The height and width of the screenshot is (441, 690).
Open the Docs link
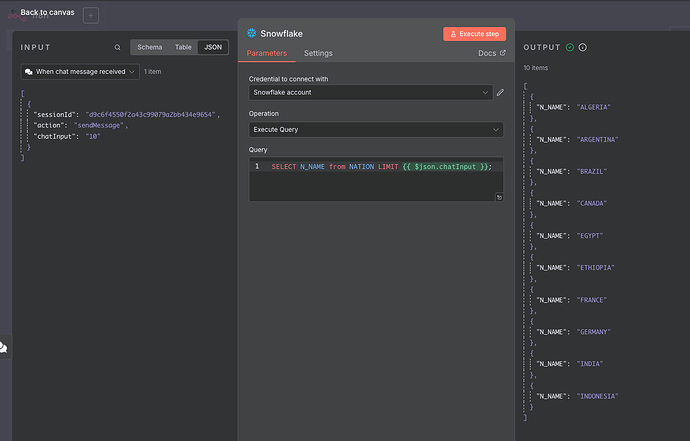492,53
